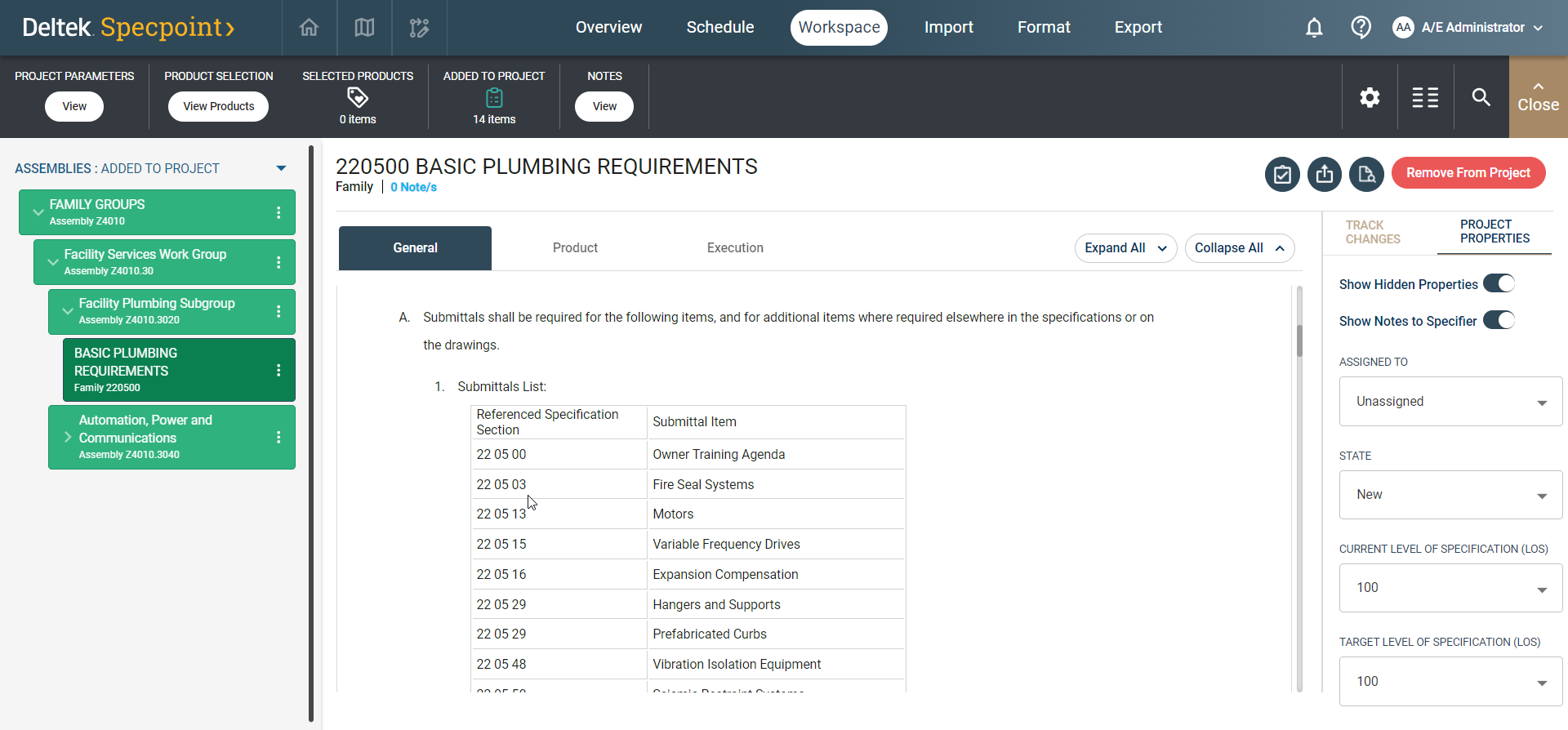Click the help question mark icon
This screenshot has height=730, width=1568.
tap(1361, 28)
